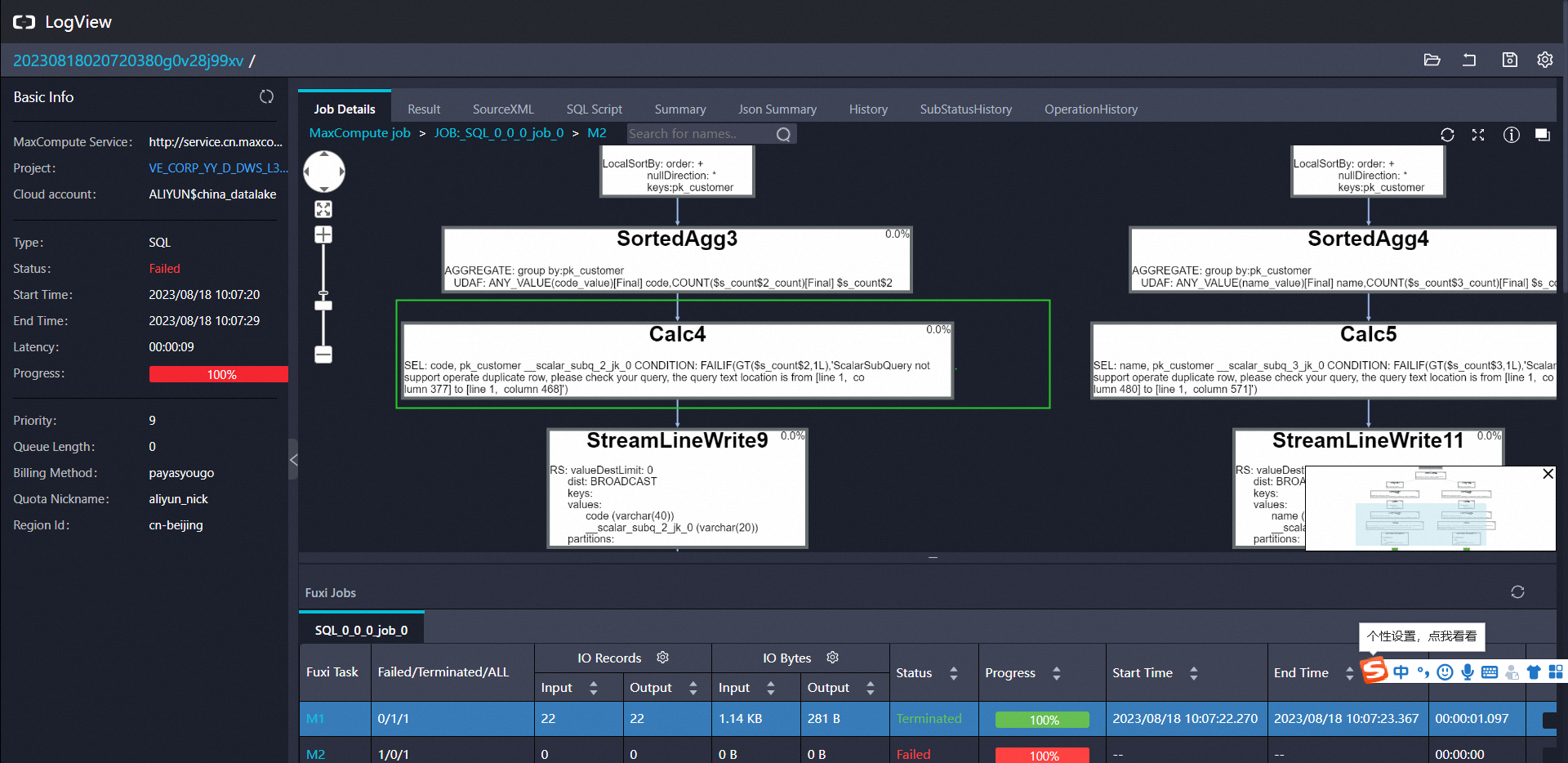
Task: Sort by Start Time column
Action: click(1193, 673)
